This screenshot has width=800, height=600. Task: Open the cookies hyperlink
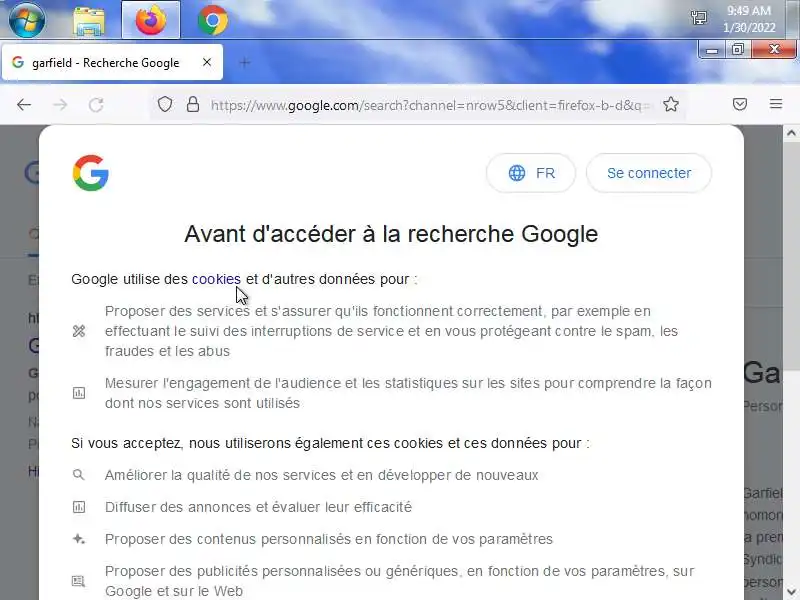point(216,279)
